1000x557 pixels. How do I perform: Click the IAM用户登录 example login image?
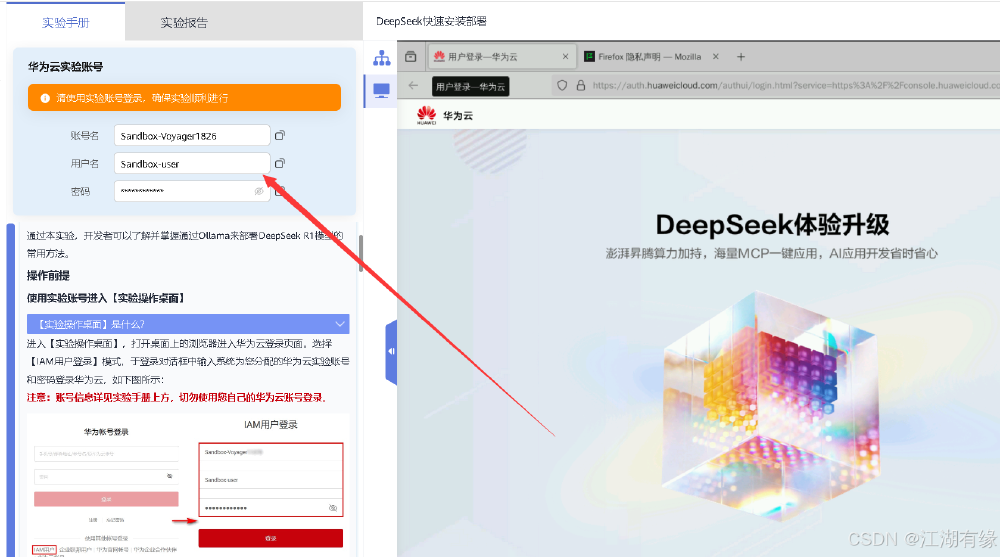pyautogui.click(x=188, y=485)
